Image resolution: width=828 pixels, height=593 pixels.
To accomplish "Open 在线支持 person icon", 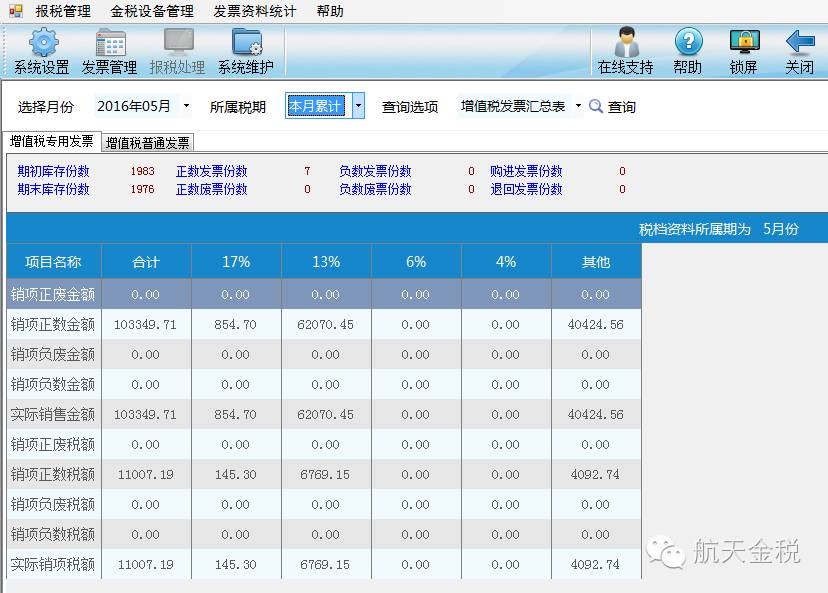I will tap(626, 42).
